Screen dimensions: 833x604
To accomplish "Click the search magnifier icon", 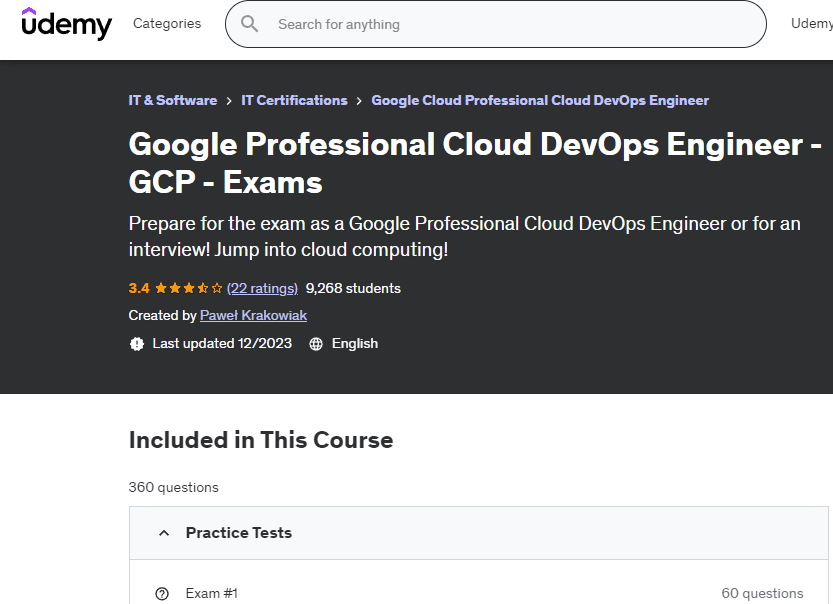I will (x=250, y=24).
